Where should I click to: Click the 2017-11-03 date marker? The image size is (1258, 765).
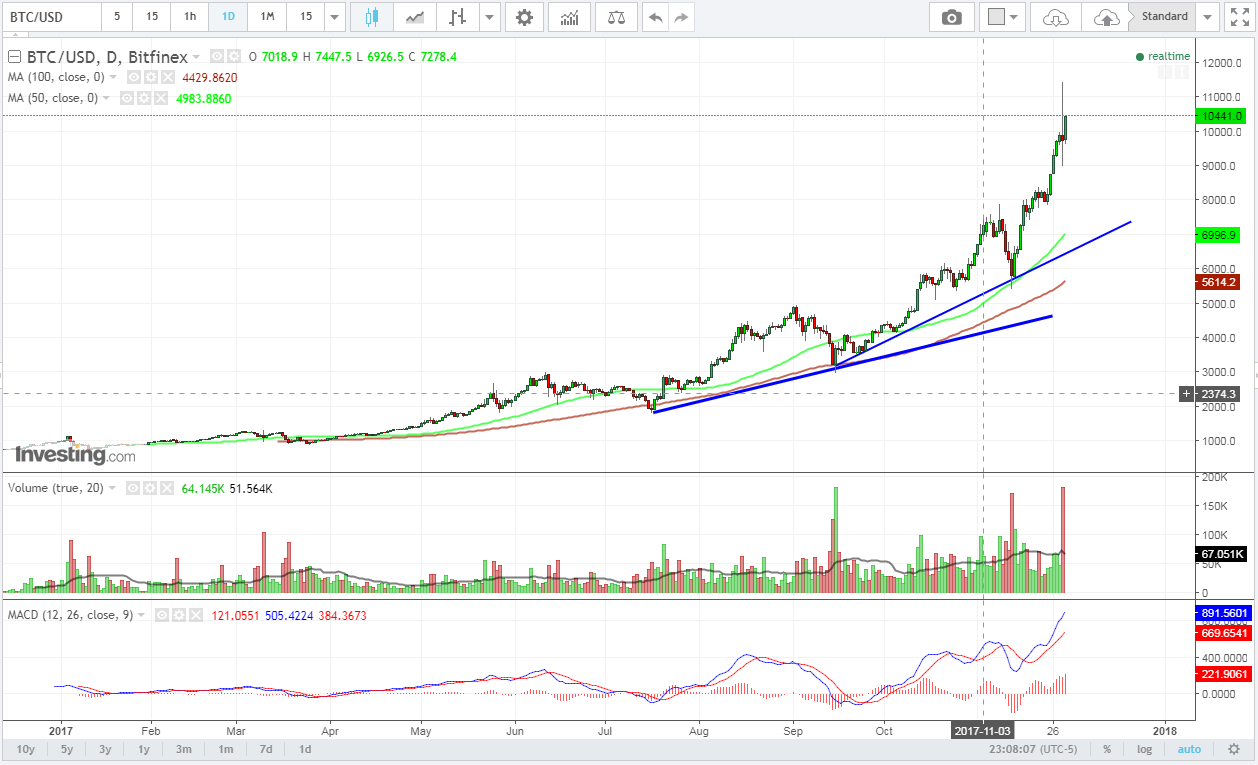point(983,729)
